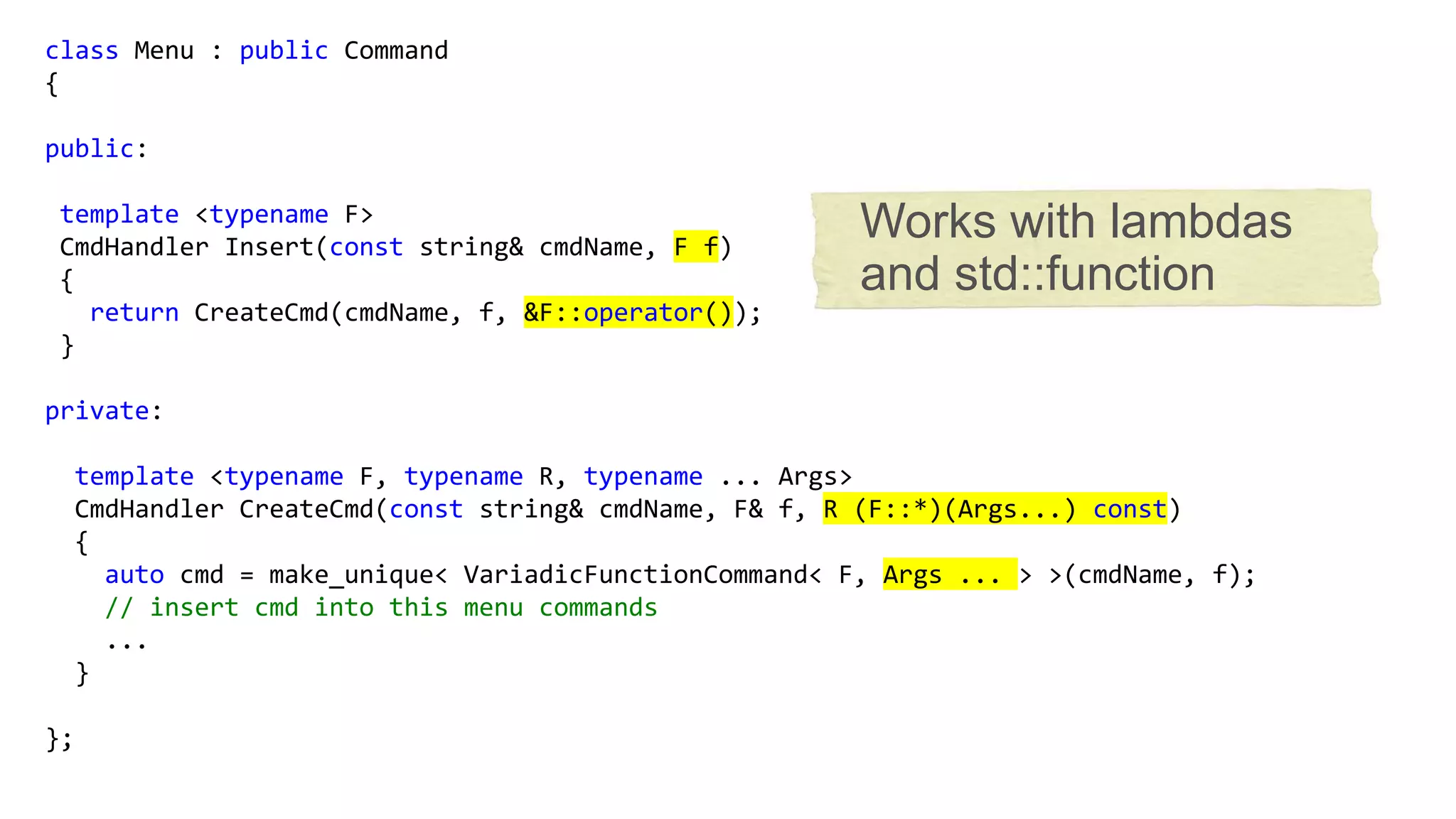Click 'template <typename F, typename R, typename ... Args>' line

[x=464, y=476]
